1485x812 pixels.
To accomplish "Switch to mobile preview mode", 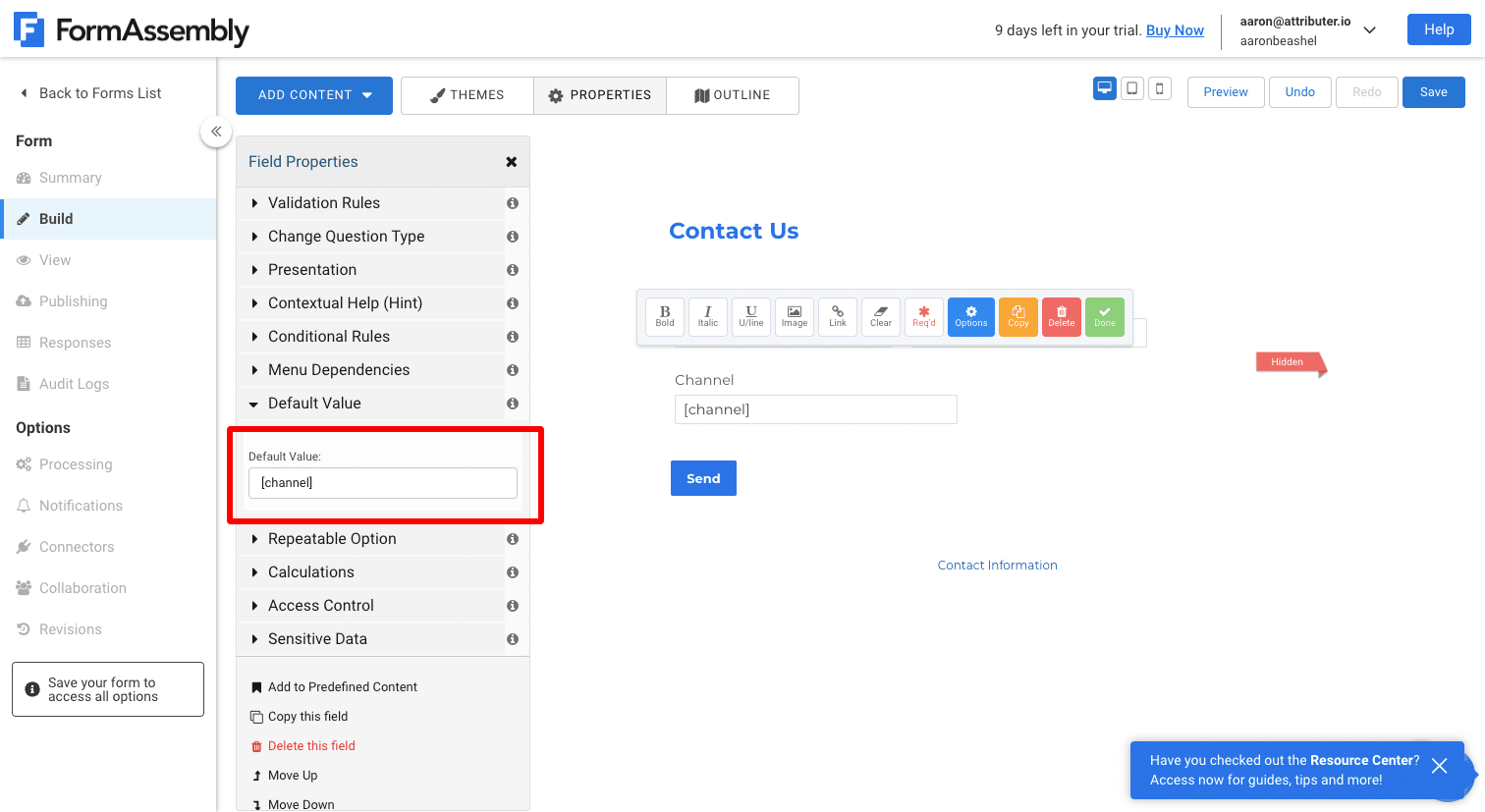I will coord(1160,88).
